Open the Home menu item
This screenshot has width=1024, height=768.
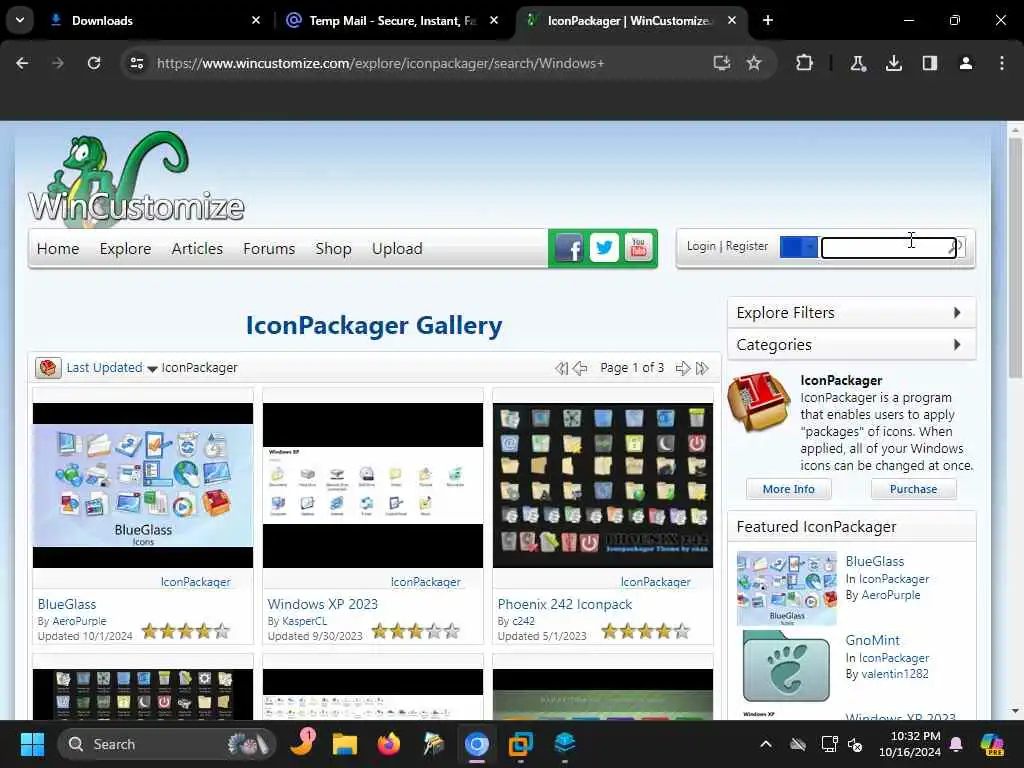pos(58,249)
